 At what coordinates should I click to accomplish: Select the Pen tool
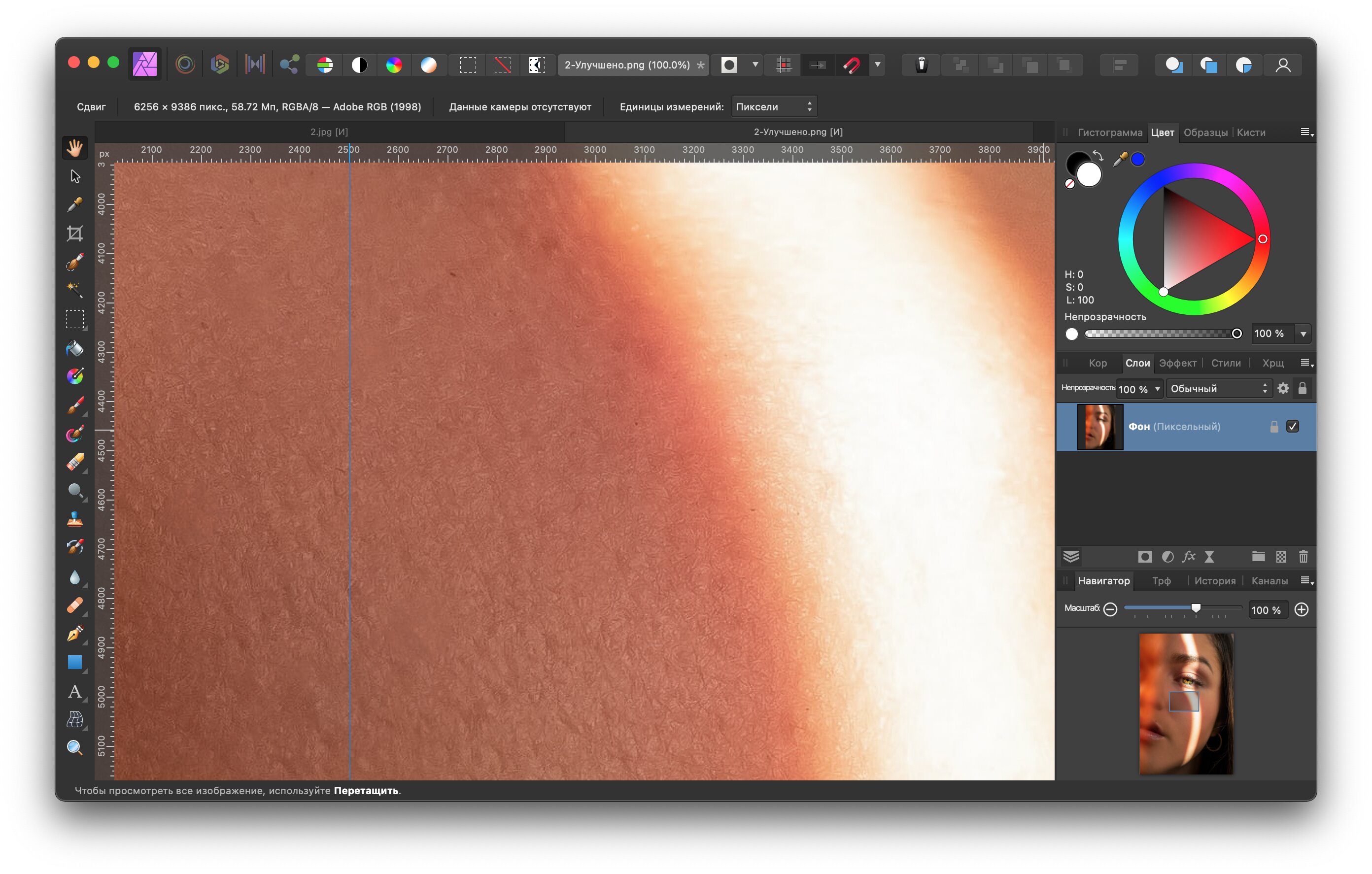point(74,634)
